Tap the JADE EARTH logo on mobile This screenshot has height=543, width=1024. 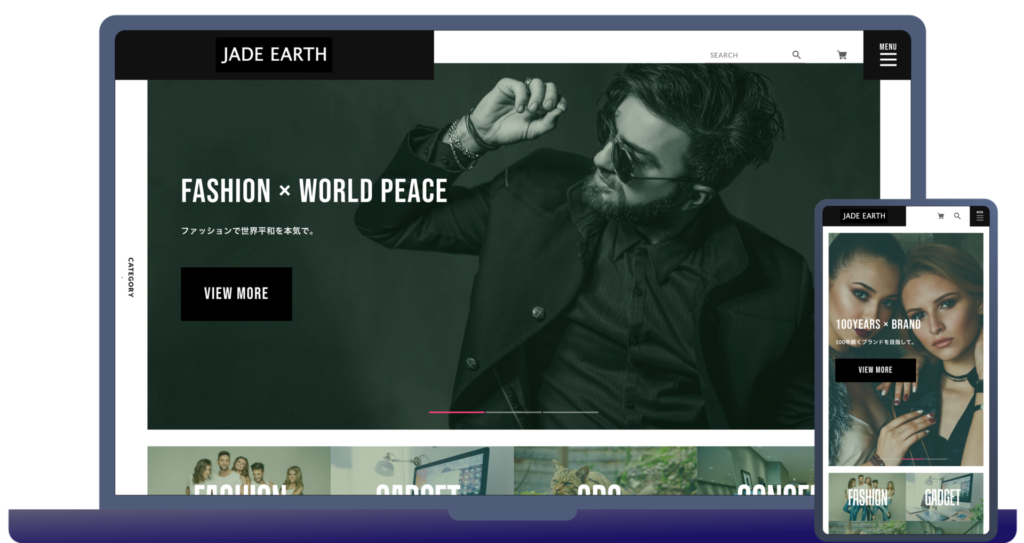[x=864, y=216]
